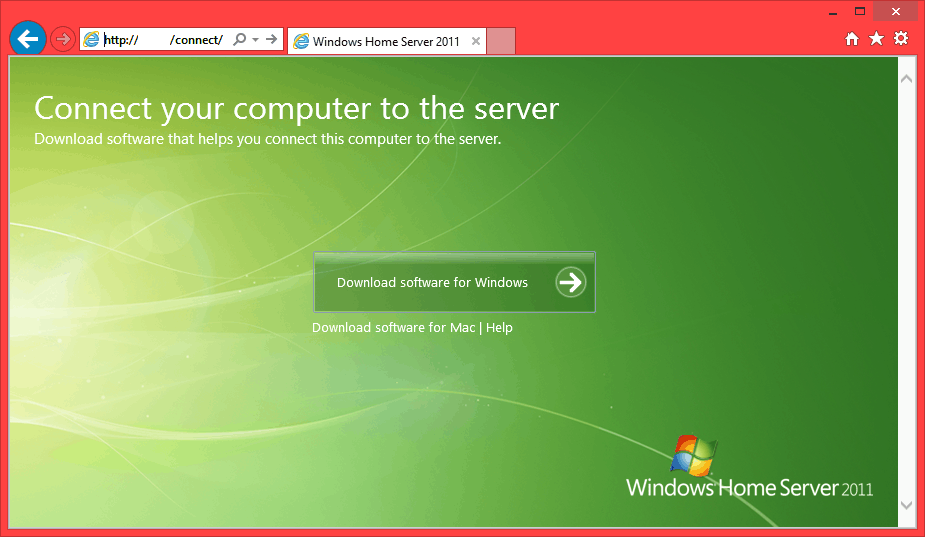Viewport: 925px width, 537px height.
Task: Open Download software for Mac link
Action: 393,328
